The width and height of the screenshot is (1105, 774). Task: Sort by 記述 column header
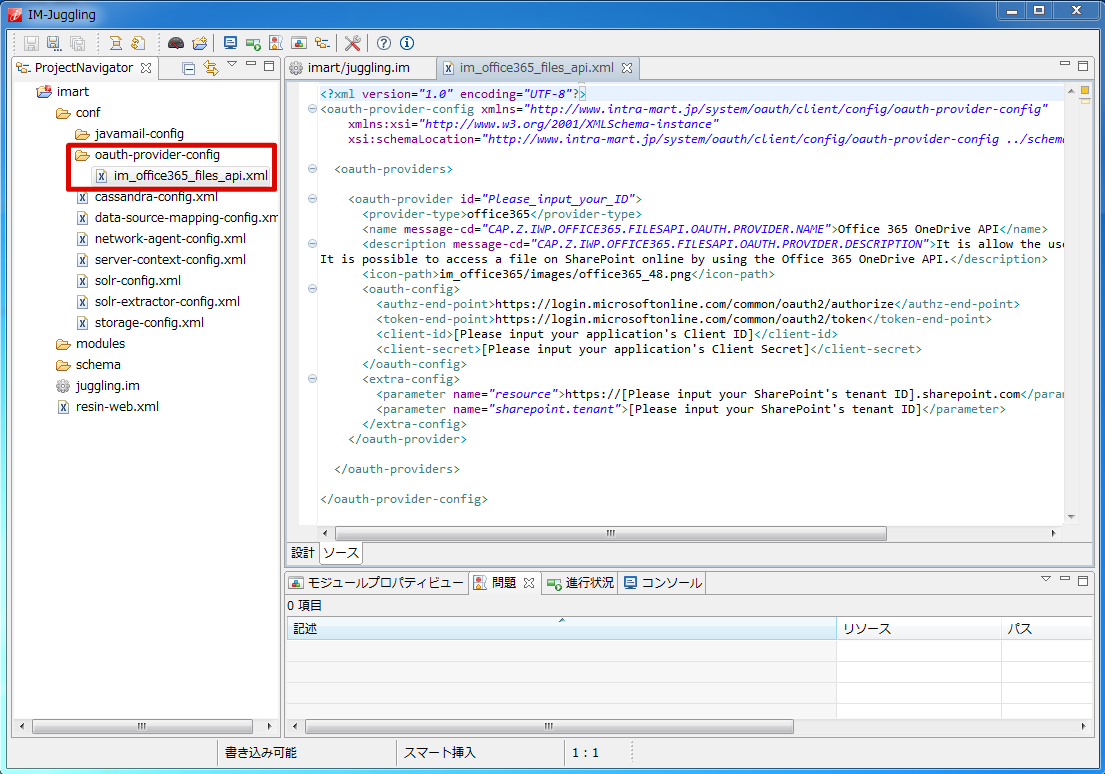[562, 629]
